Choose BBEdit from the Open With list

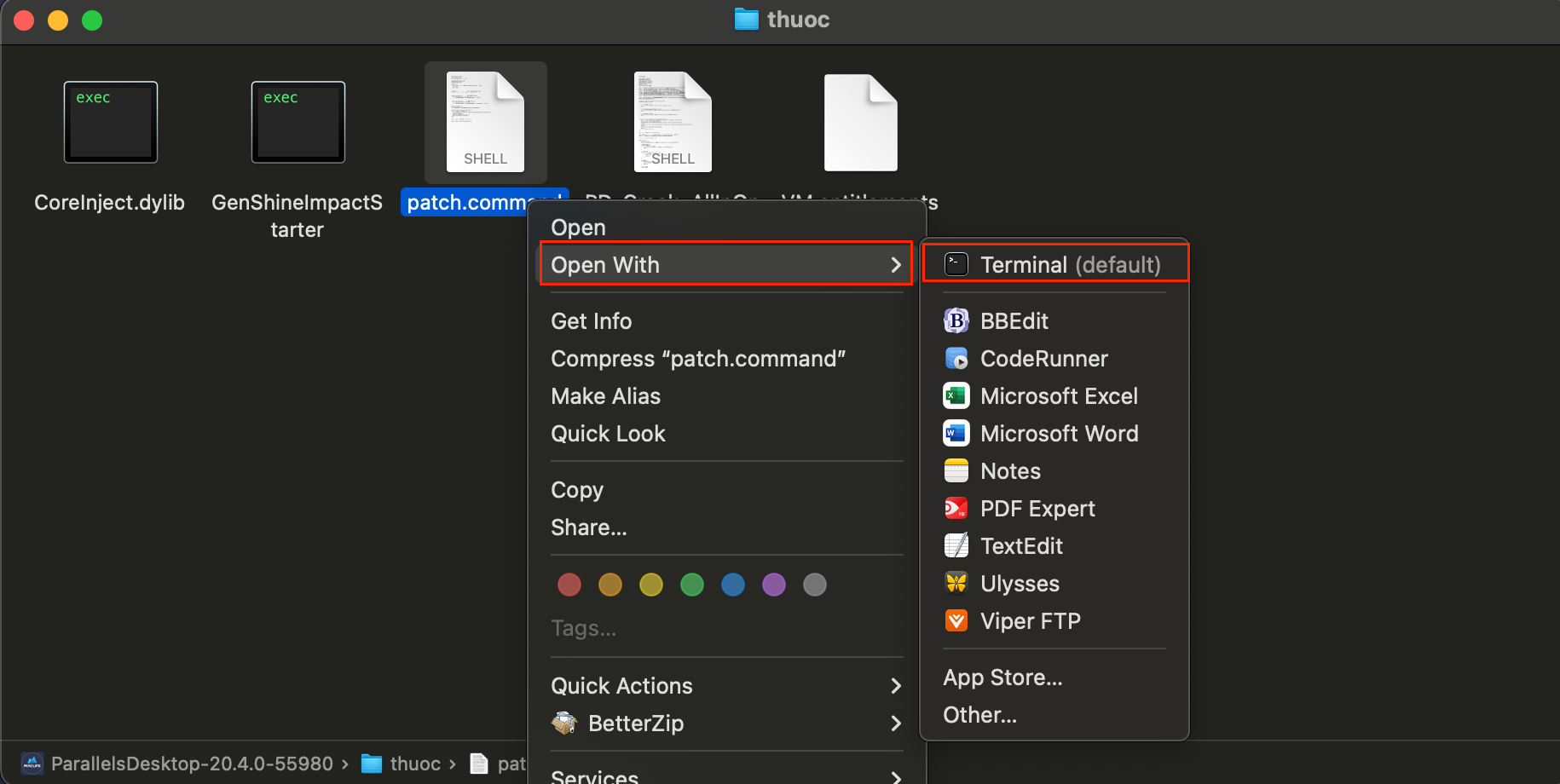tap(1014, 321)
